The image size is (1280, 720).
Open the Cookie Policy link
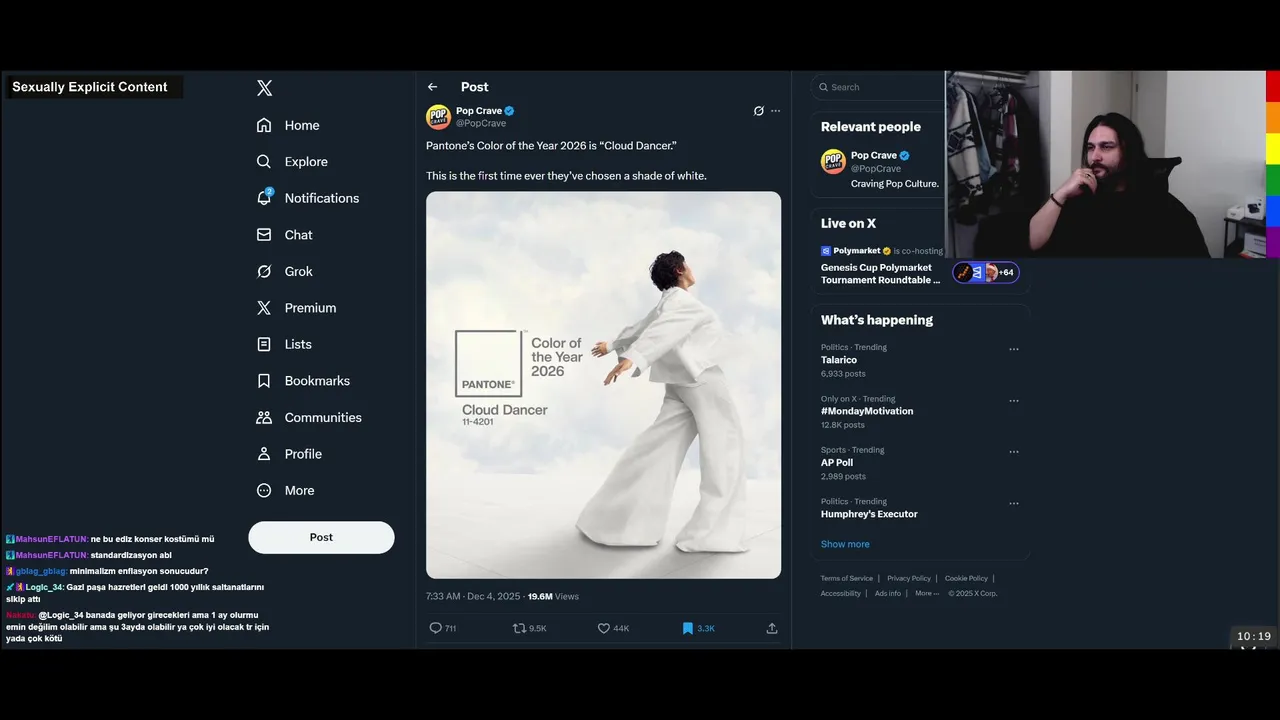tap(966, 578)
